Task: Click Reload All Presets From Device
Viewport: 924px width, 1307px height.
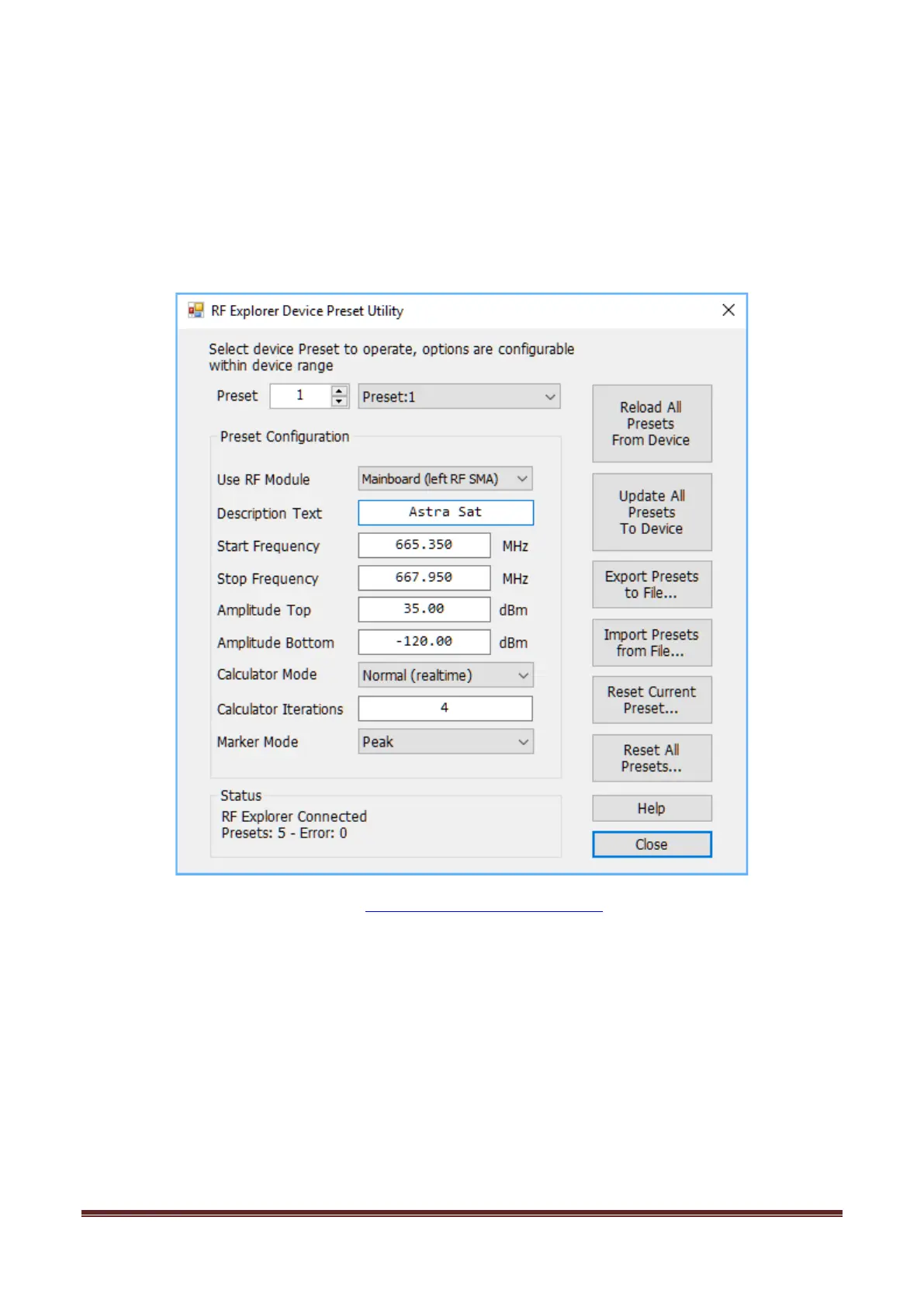Action: click(x=652, y=424)
